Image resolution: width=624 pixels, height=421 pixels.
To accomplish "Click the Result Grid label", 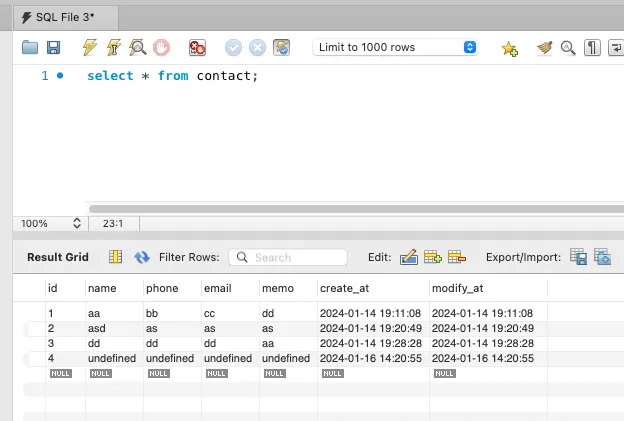I will point(58,257).
